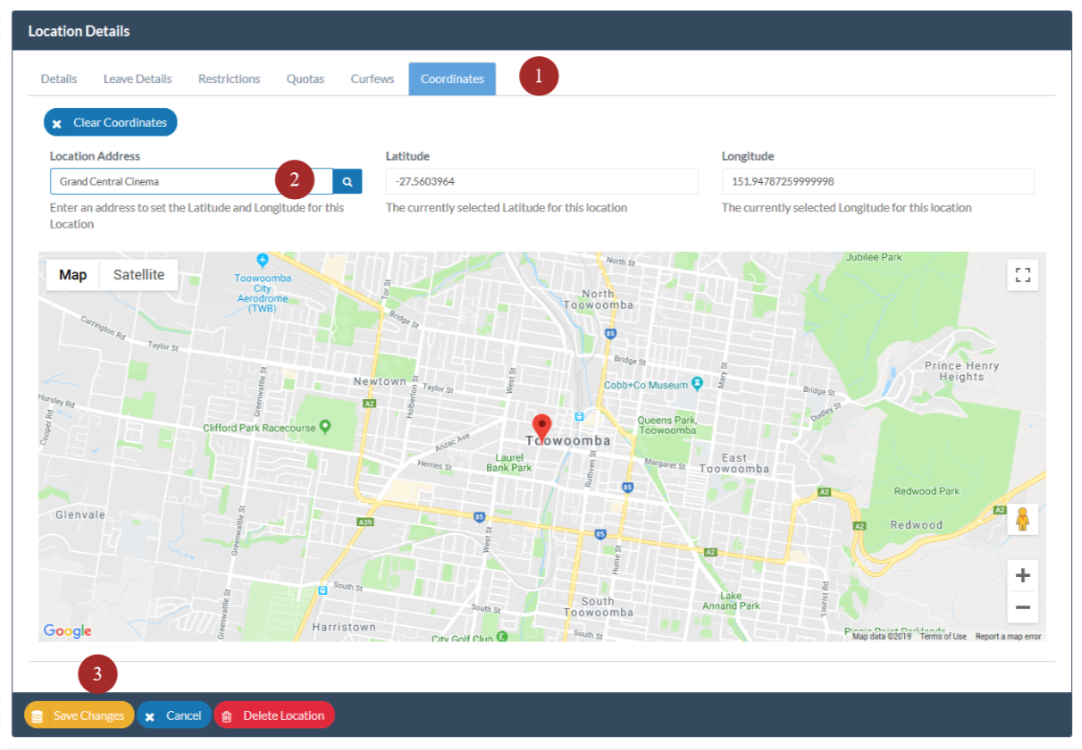Click the Jubilee Park label
The height and width of the screenshot is (750, 1082).
[874, 257]
